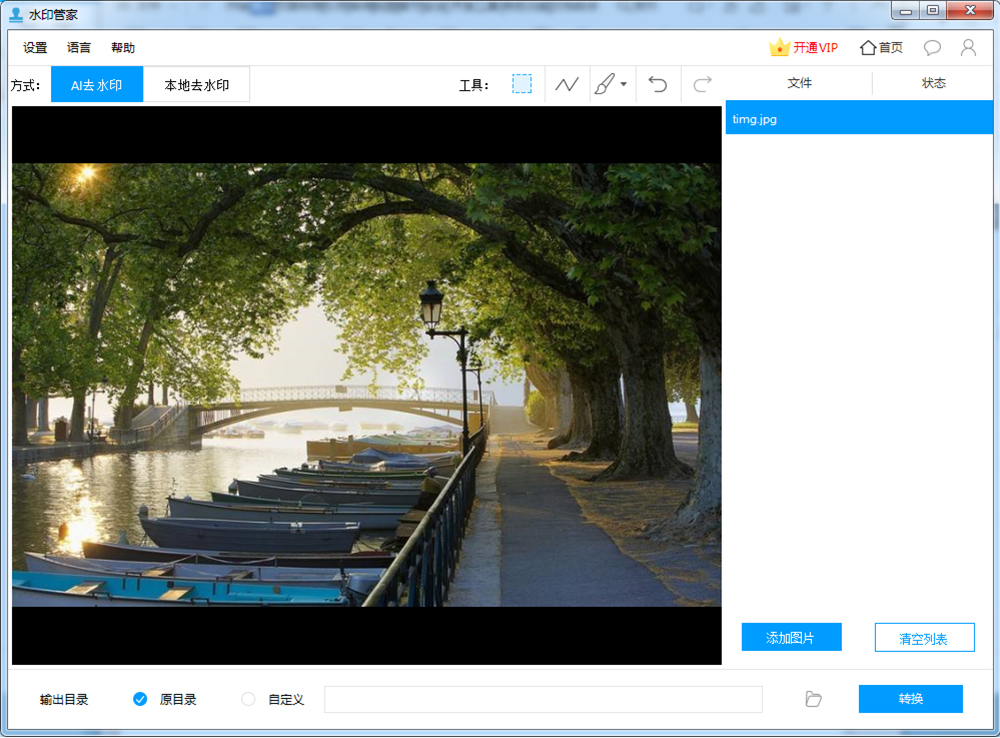Open the user account profile icon

(968, 47)
